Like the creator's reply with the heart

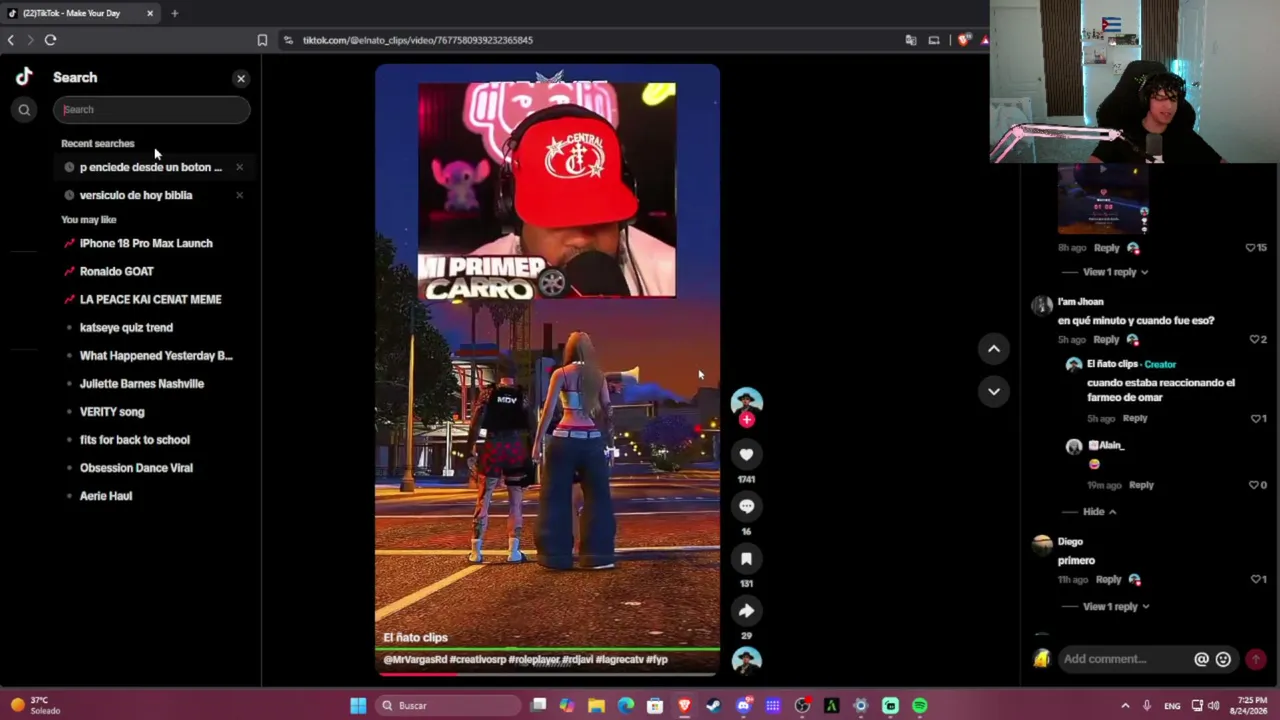[1255, 418]
